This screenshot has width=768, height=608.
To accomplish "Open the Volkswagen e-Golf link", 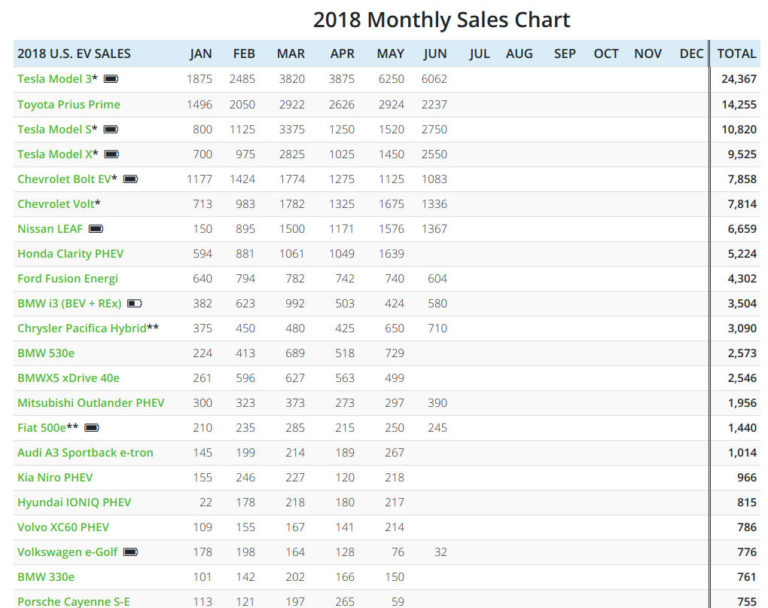I will (x=67, y=552).
